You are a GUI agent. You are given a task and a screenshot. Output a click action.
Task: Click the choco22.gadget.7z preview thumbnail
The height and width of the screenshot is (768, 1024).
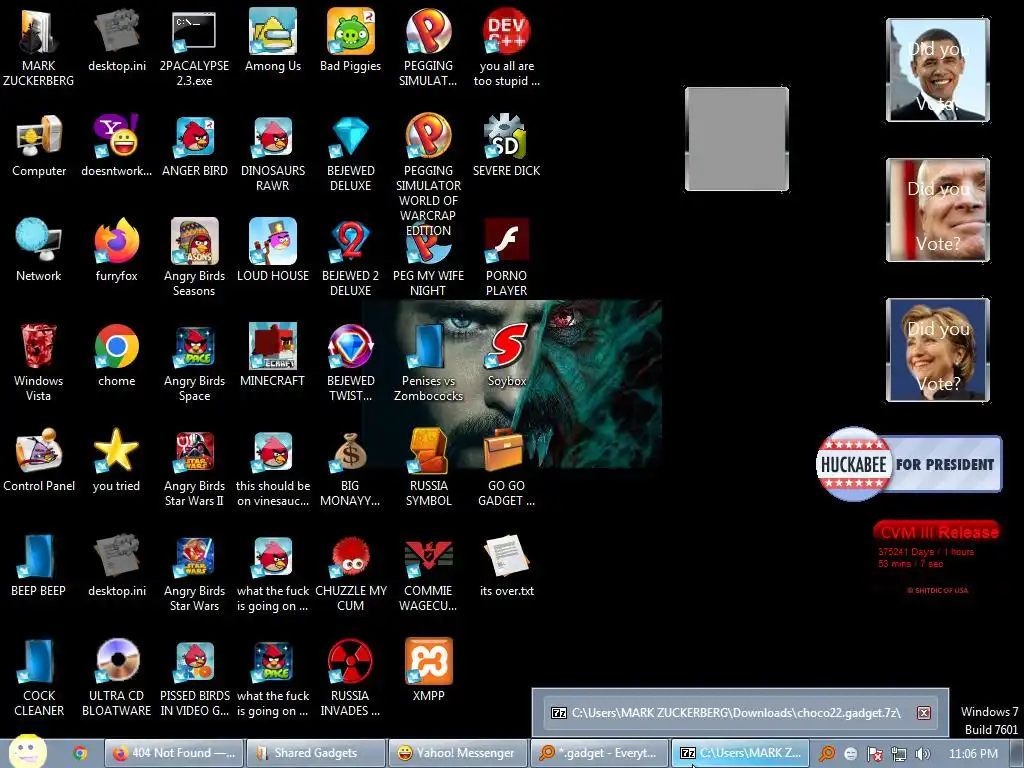[x=740, y=712]
